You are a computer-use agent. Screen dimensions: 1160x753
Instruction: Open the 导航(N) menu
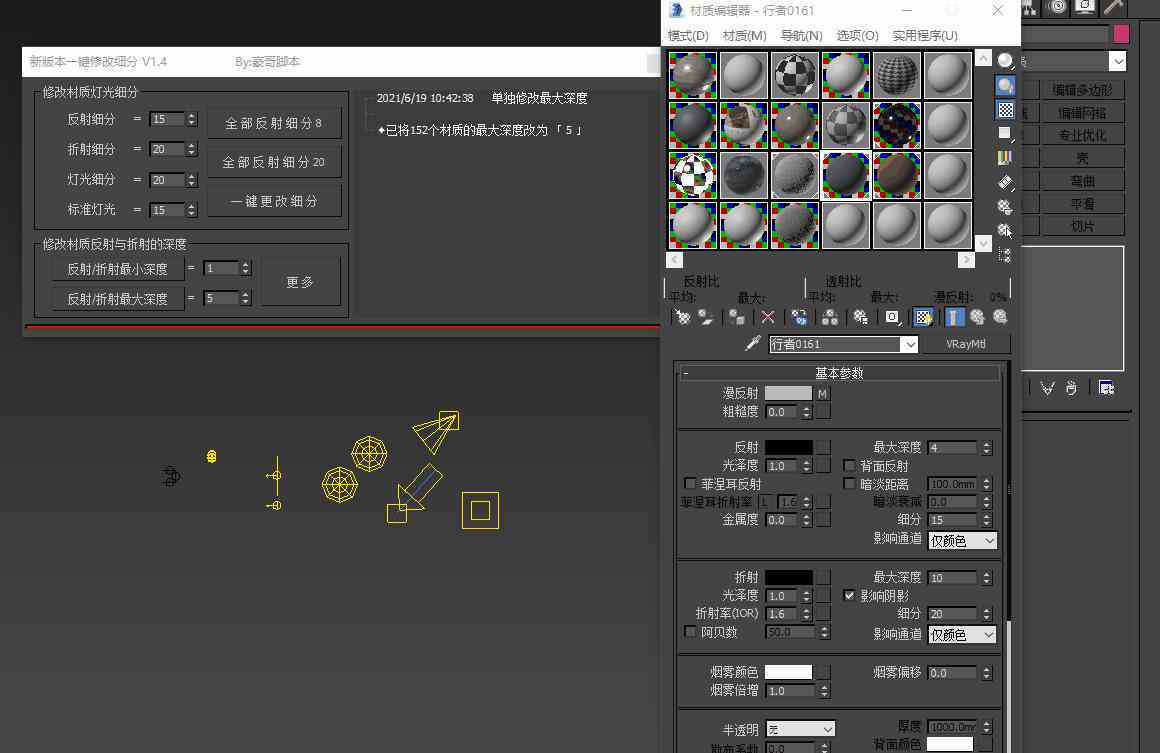point(801,36)
